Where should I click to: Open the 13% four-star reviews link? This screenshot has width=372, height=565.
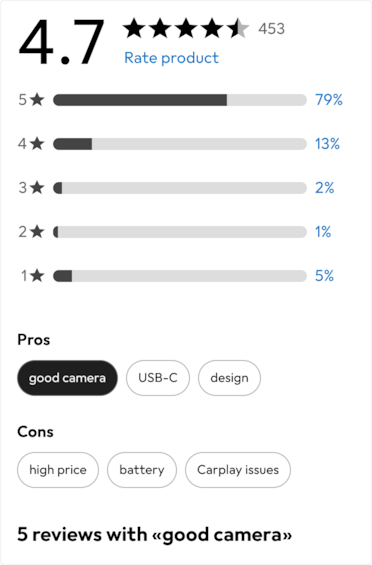pyautogui.click(x=327, y=144)
